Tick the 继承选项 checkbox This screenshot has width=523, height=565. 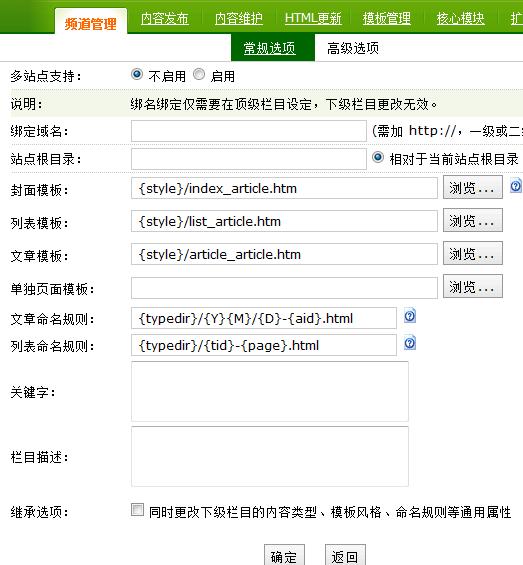pos(137,510)
